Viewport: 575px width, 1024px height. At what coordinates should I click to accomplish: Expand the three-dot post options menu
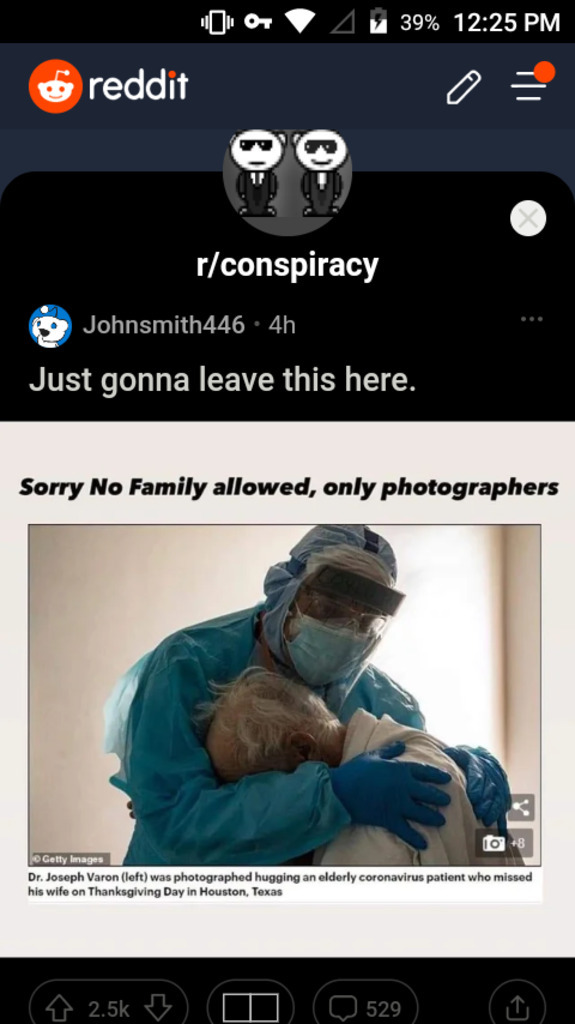[531, 319]
